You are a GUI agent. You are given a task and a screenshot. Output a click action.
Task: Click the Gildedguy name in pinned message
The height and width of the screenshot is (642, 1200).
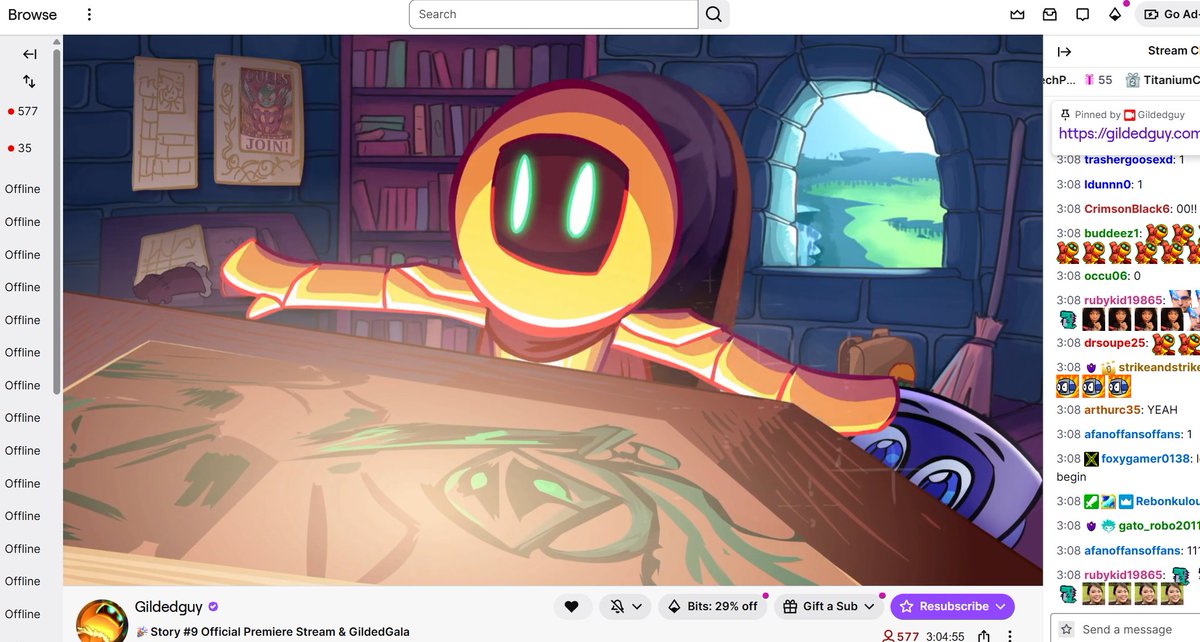click(x=1161, y=115)
